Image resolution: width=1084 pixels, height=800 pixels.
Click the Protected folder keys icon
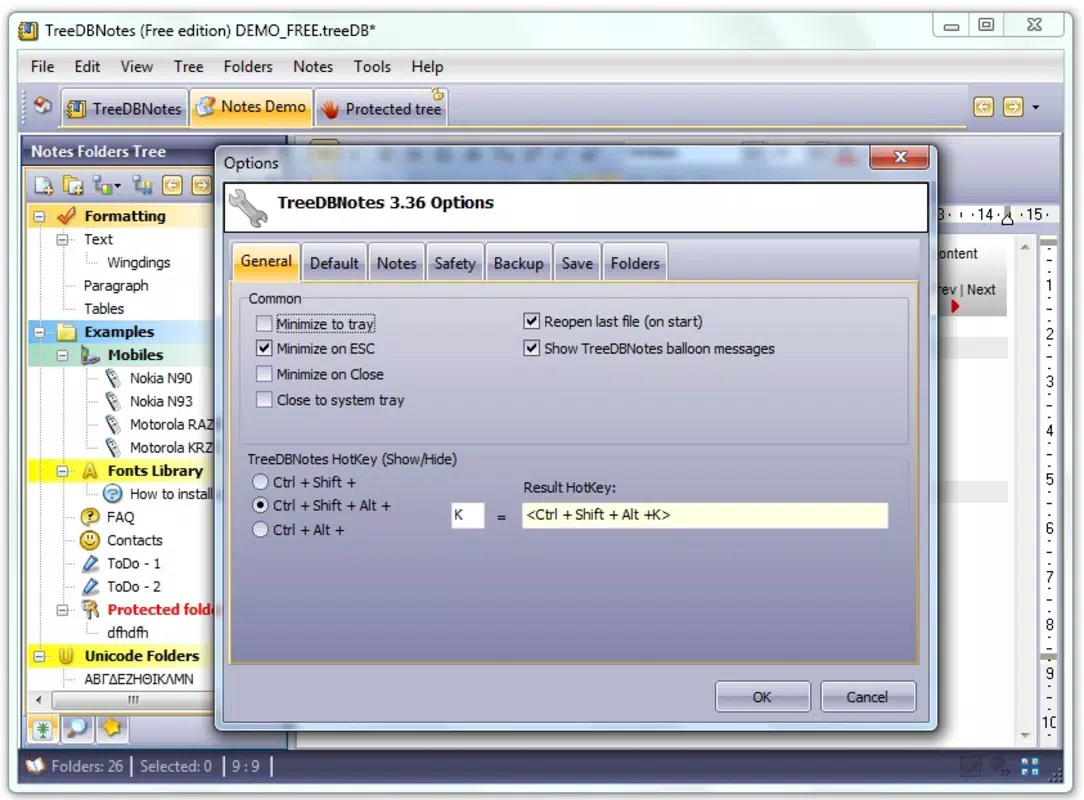click(90, 609)
